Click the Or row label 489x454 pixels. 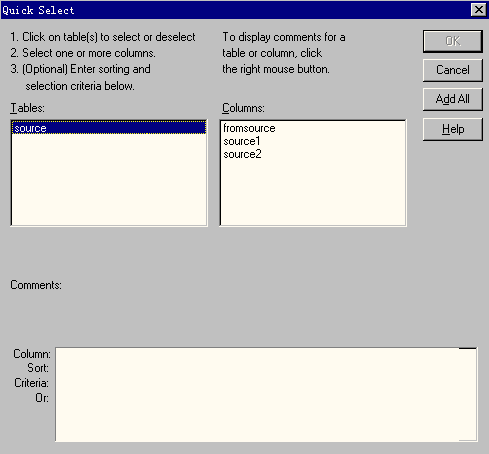coord(42,398)
